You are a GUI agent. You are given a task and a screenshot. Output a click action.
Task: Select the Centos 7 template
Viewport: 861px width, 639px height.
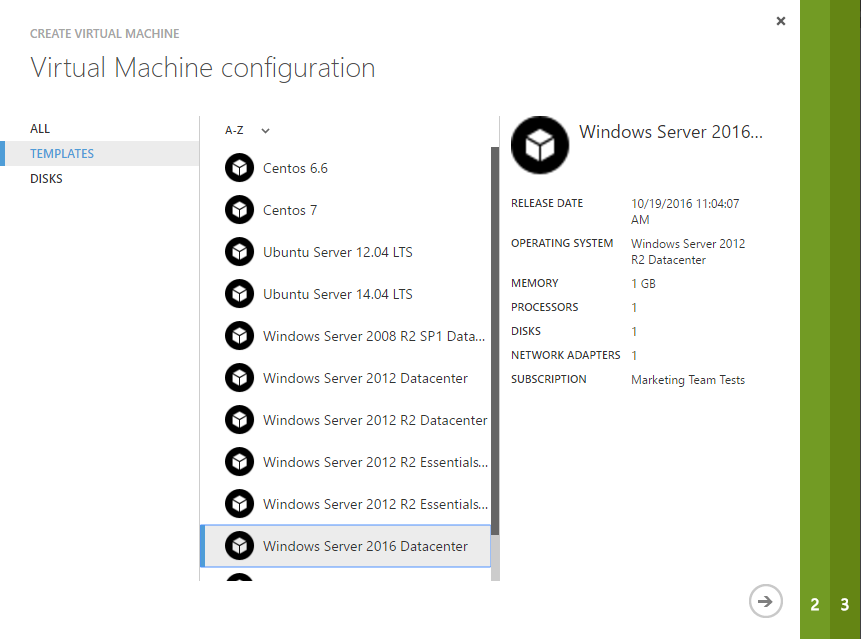(346, 210)
